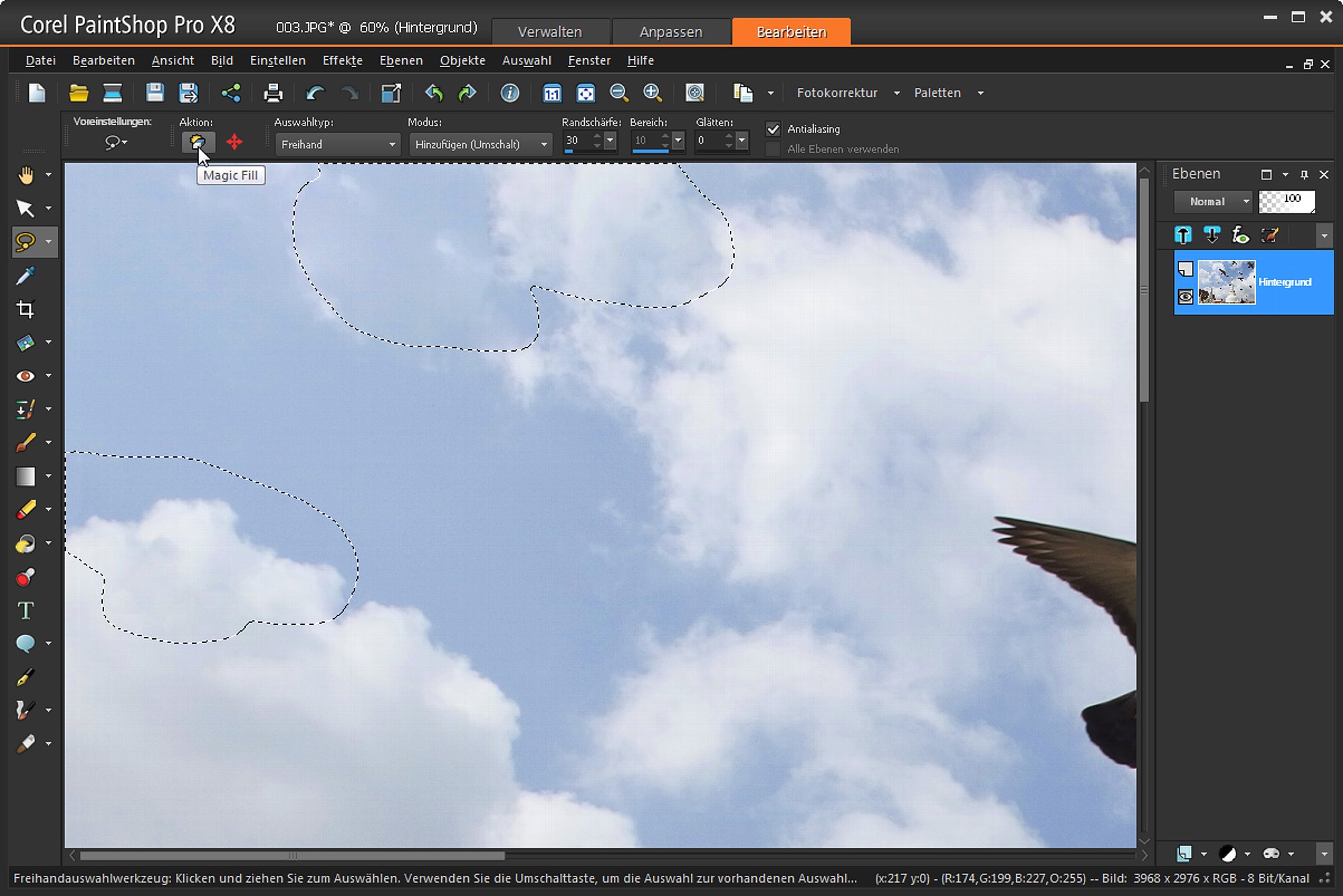Open the Fenster menu
Viewport: 1343px width, 896px height.
click(589, 60)
